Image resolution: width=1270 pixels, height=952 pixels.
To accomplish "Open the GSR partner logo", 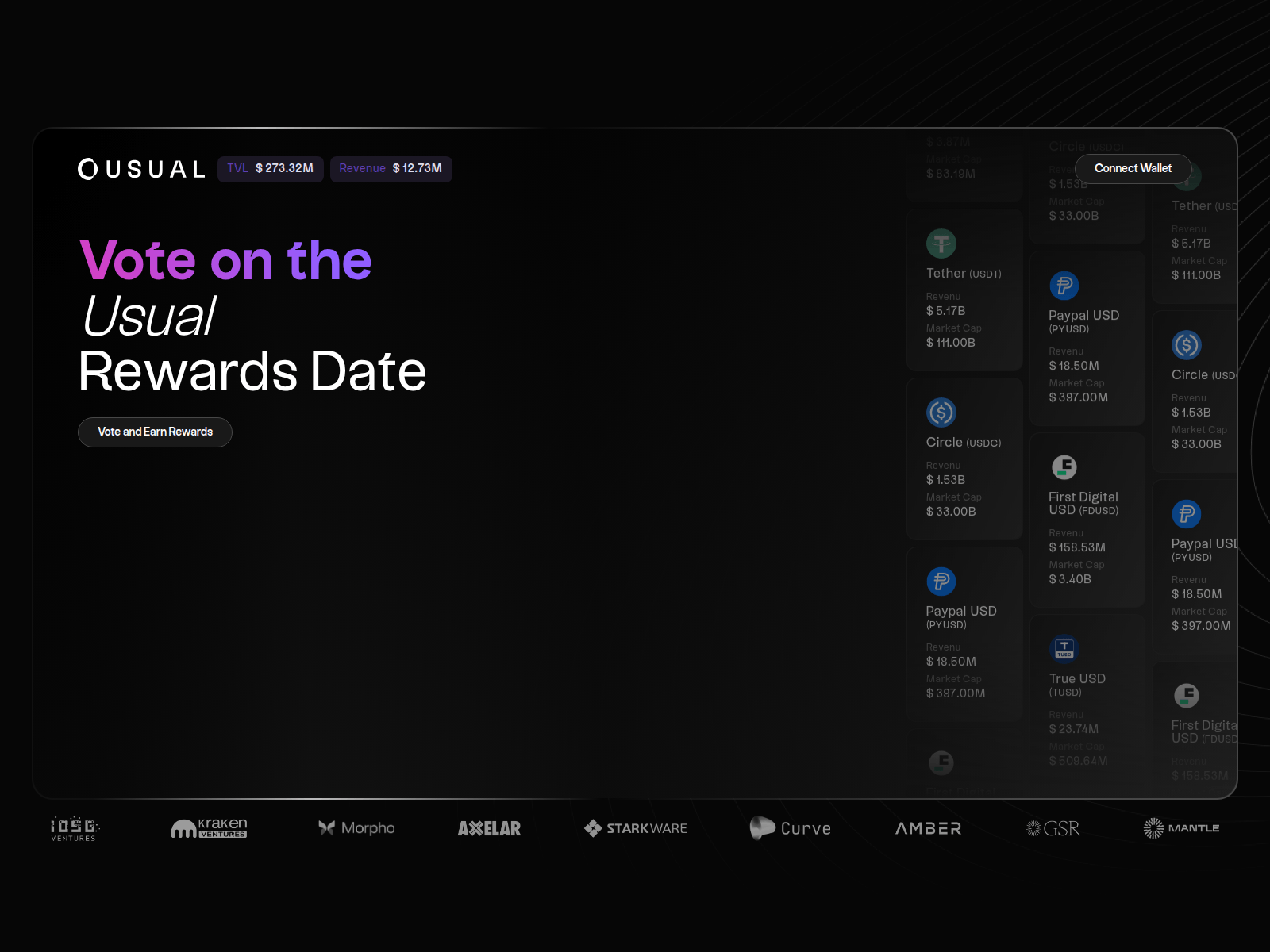I will (x=1053, y=828).
